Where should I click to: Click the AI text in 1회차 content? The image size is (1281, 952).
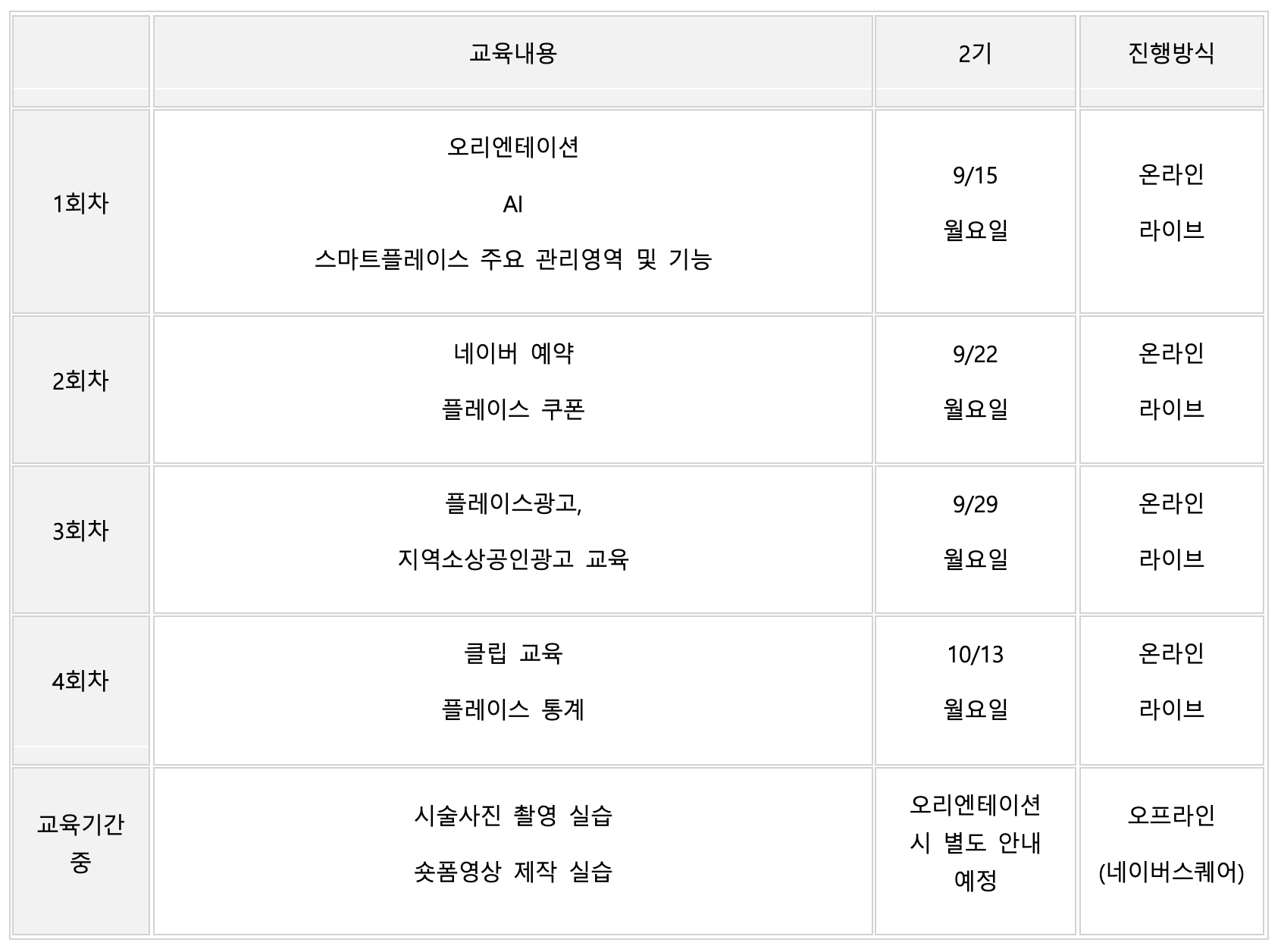pyautogui.click(x=513, y=205)
